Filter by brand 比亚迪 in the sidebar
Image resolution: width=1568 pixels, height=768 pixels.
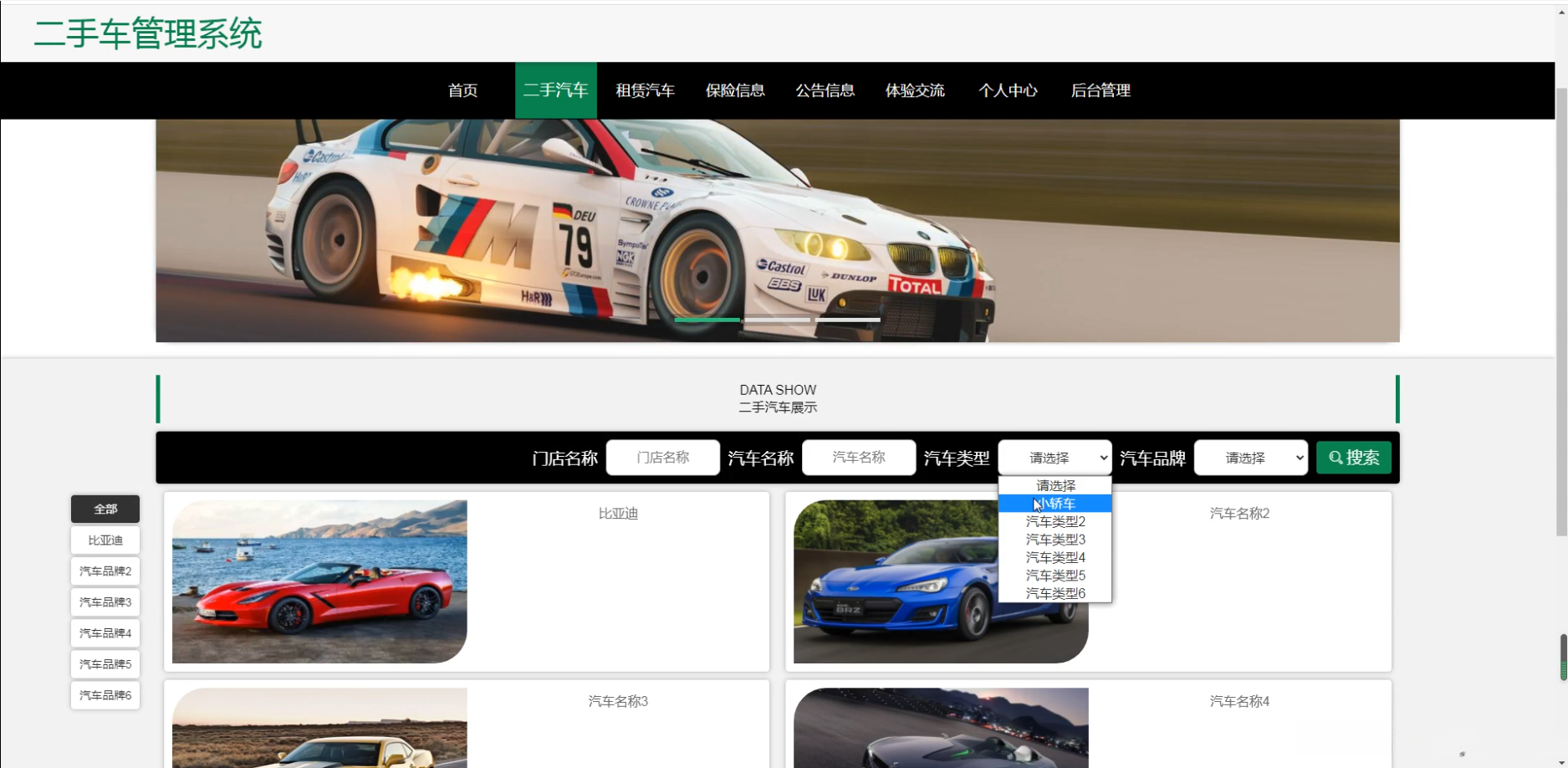tap(105, 540)
